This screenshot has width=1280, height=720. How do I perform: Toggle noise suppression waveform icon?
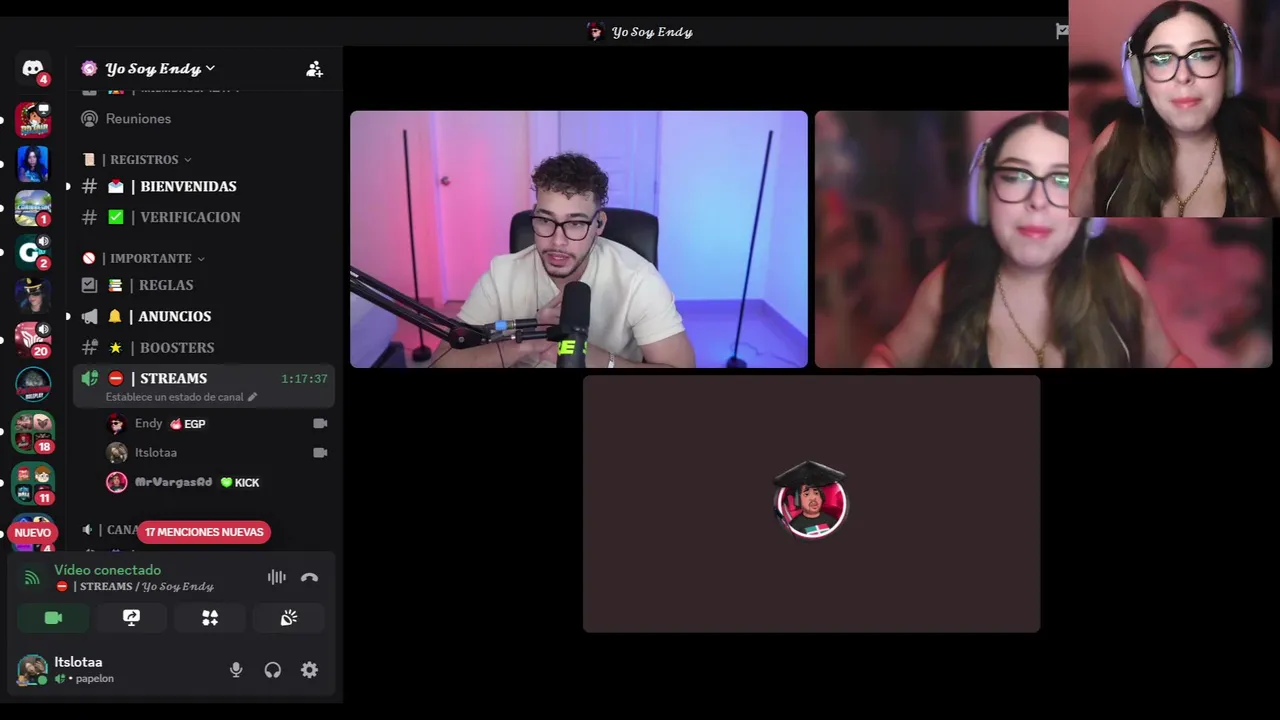276,577
